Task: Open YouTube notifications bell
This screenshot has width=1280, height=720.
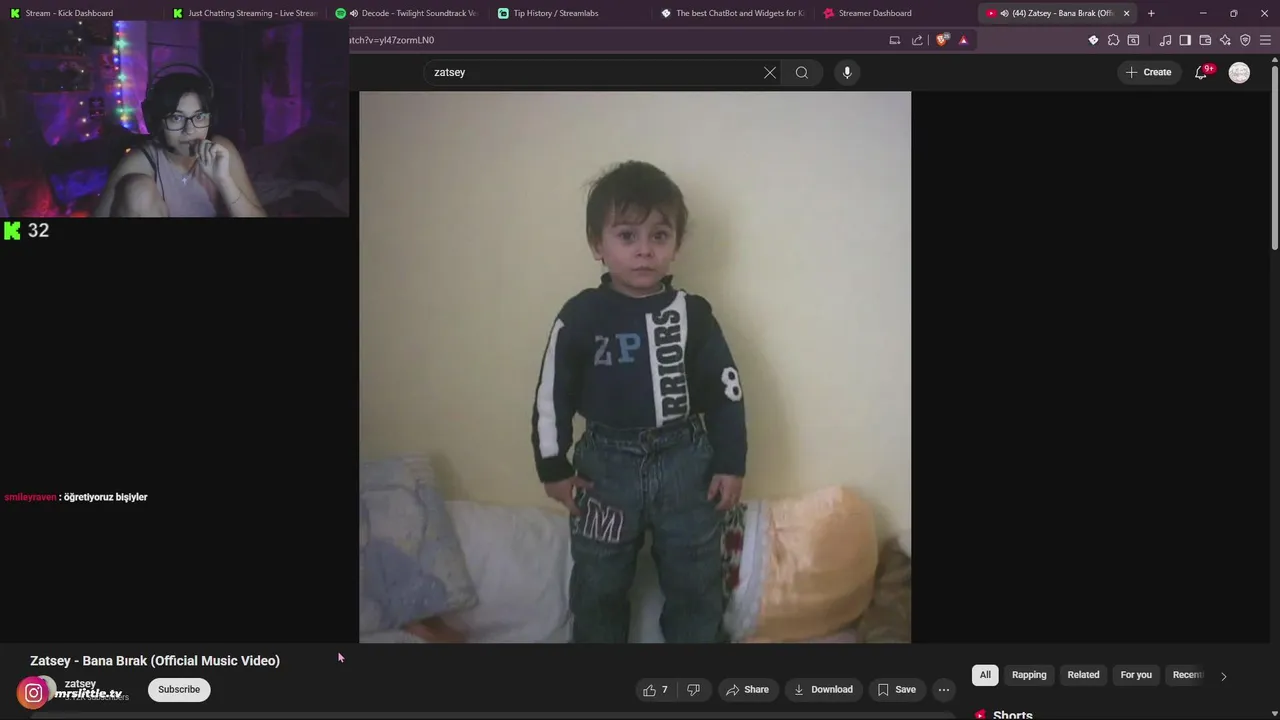Action: [x=1202, y=72]
